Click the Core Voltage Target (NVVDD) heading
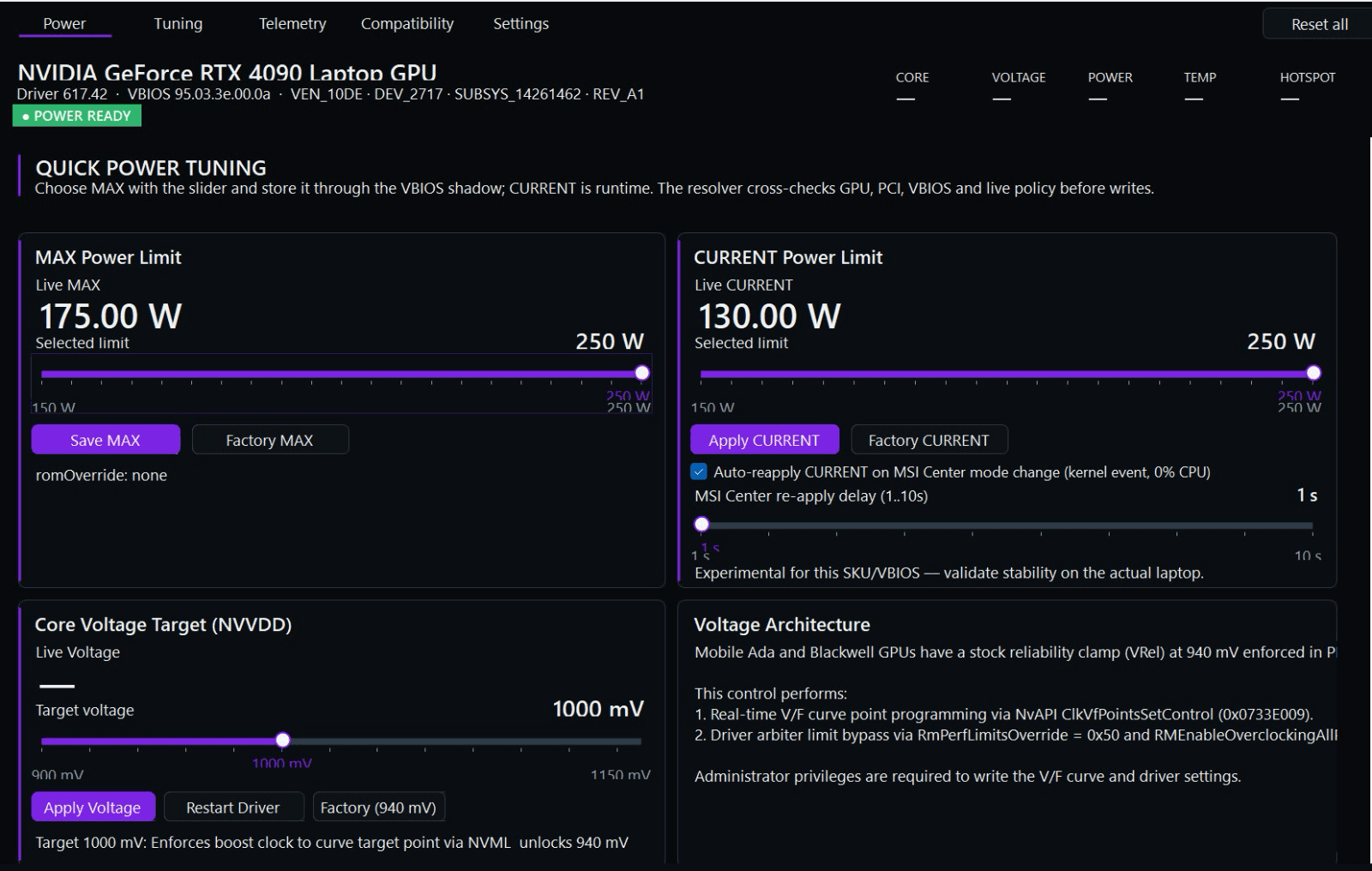This screenshot has width=1372, height=871. tap(163, 625)
